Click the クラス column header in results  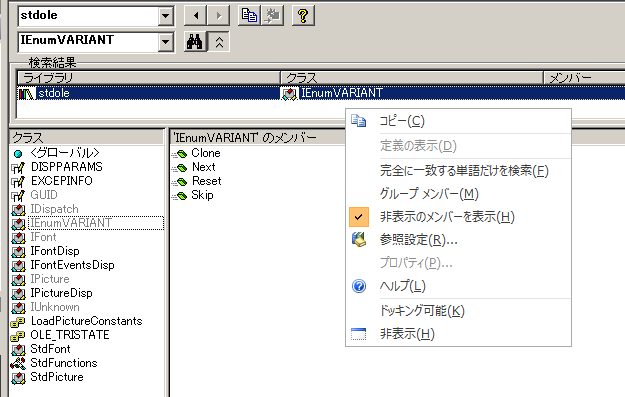tap(412, 78)
